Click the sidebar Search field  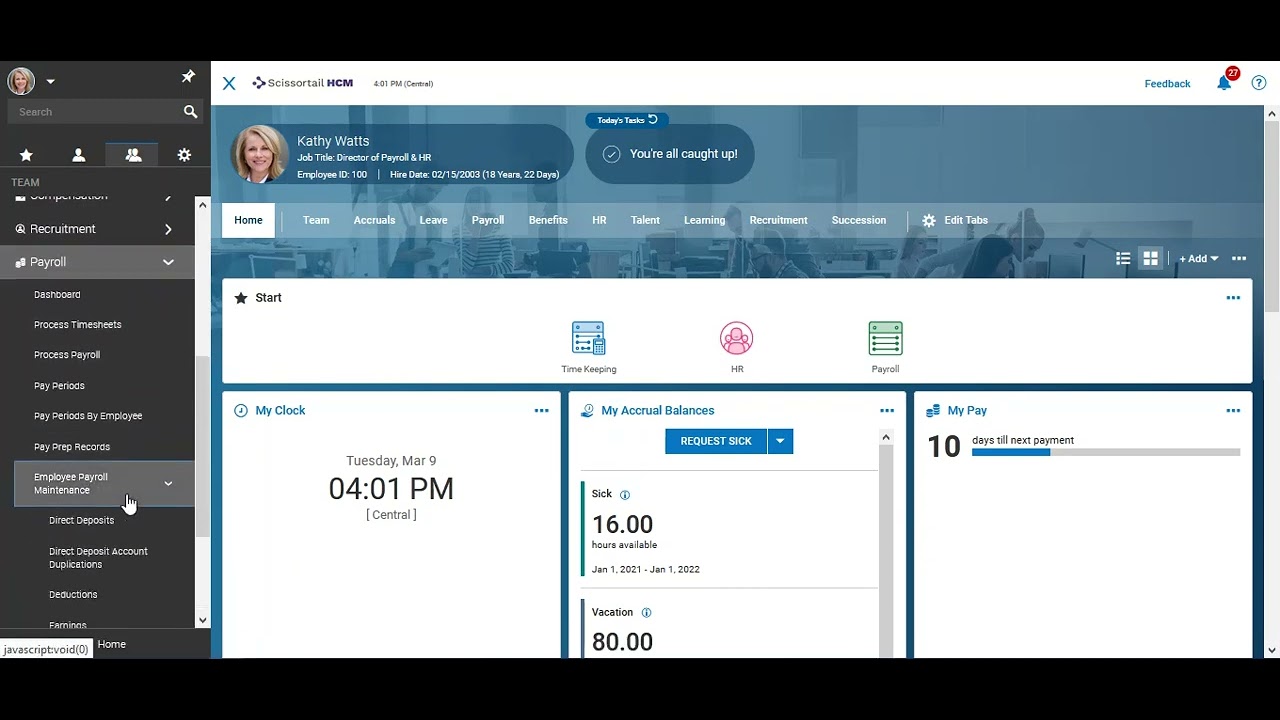click(95, 112)
